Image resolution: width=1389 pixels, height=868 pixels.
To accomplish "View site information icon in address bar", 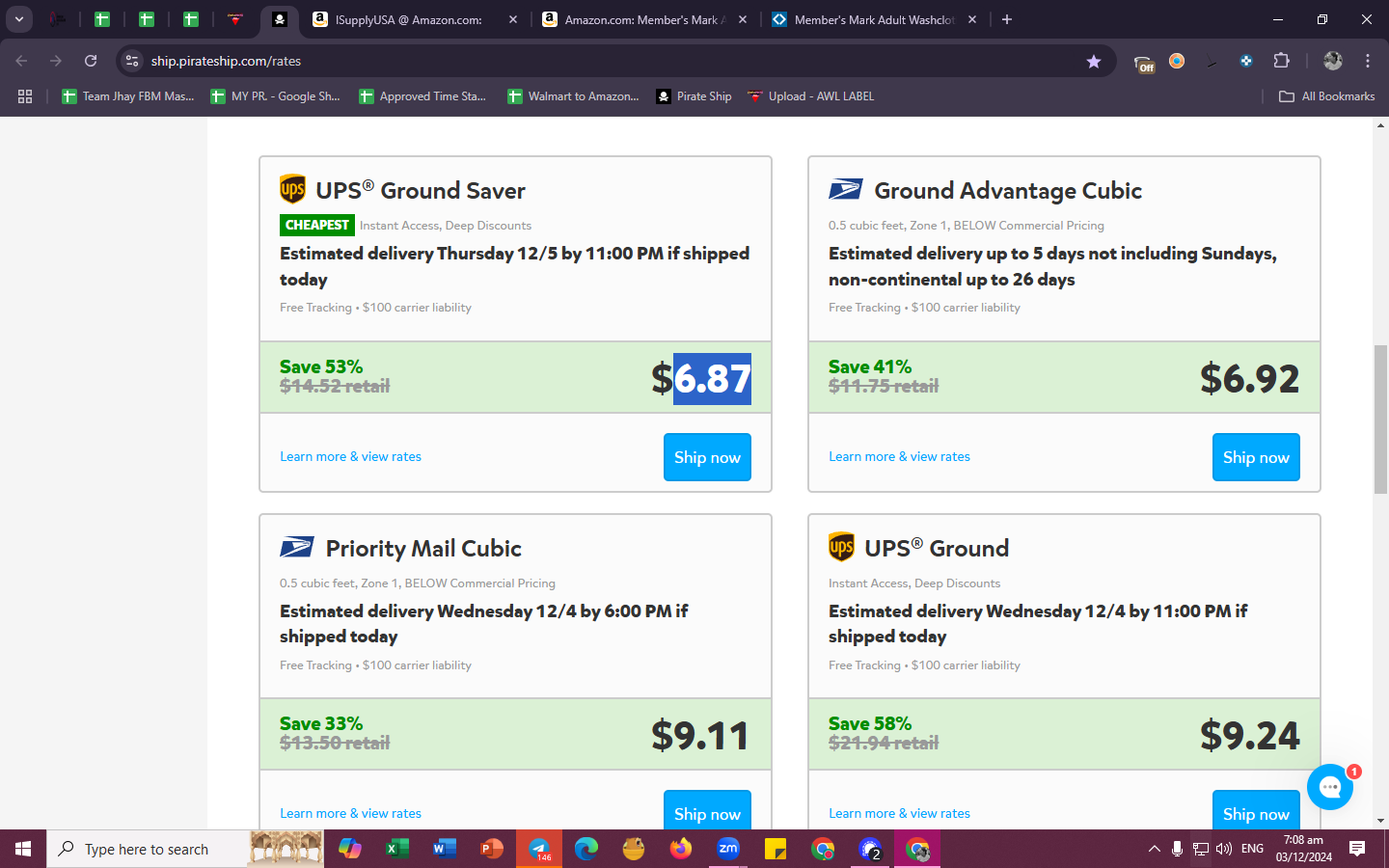I will click(132, 61).
